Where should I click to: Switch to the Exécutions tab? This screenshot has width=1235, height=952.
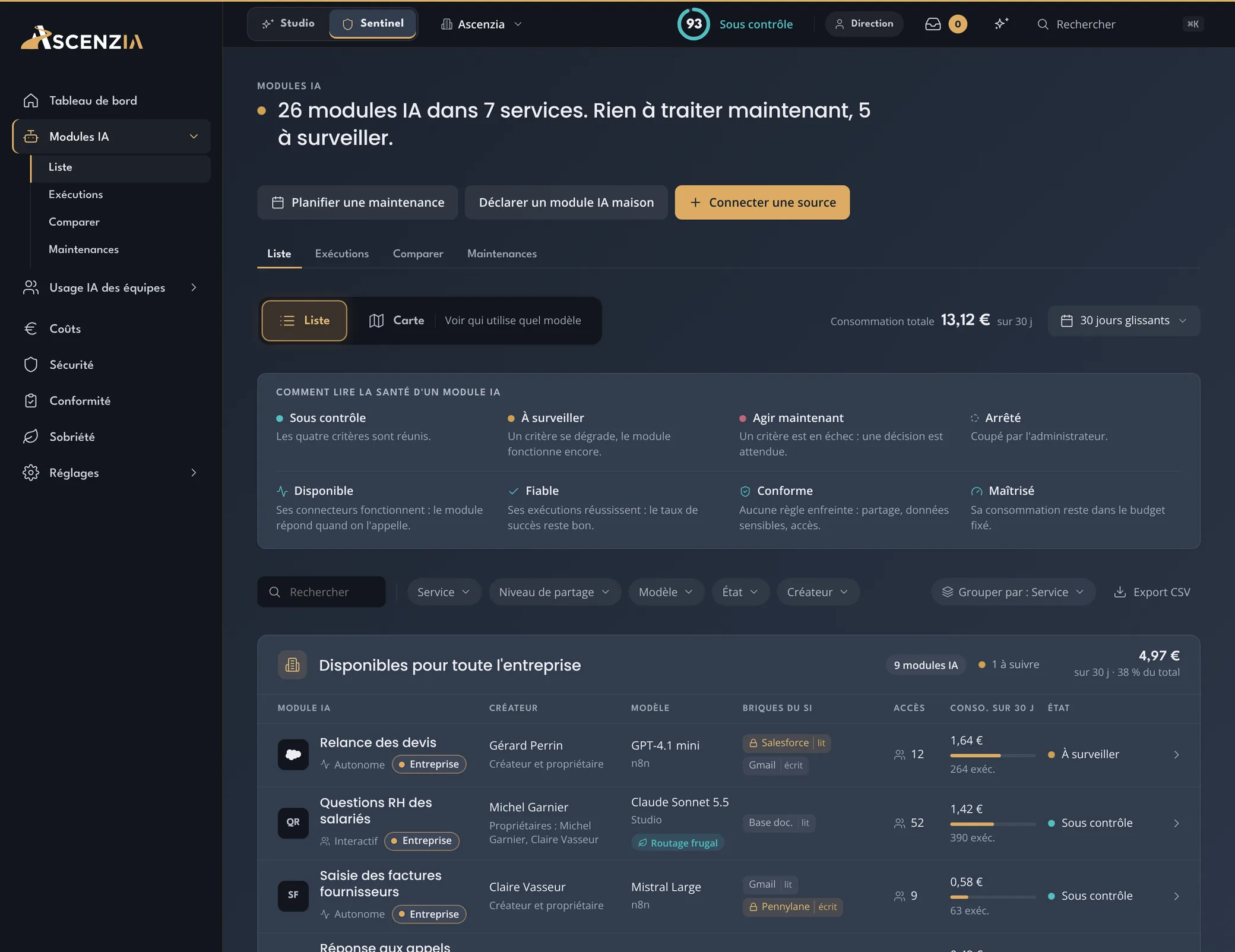pyautogui.click(x=342, y=254)
